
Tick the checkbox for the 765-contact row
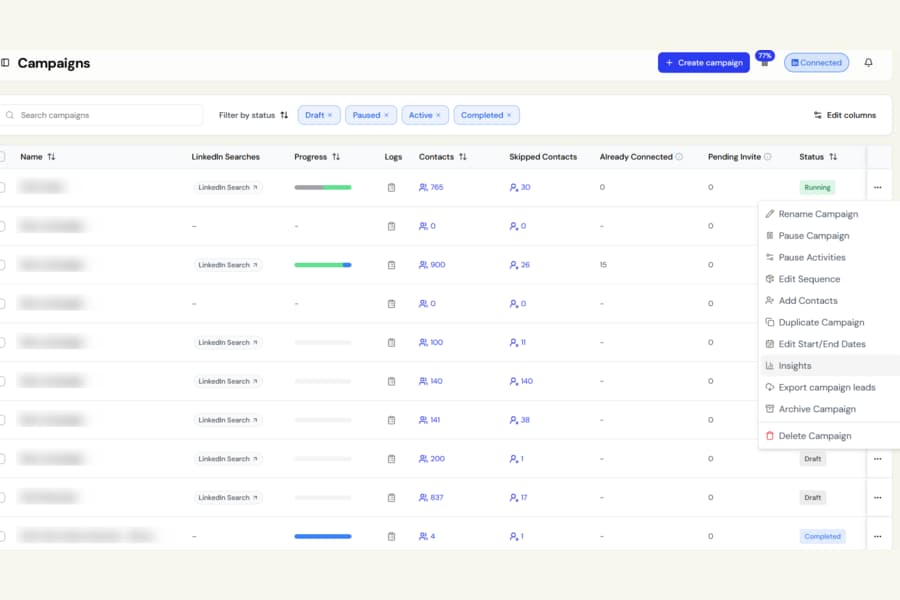click(x=2, y=187)
